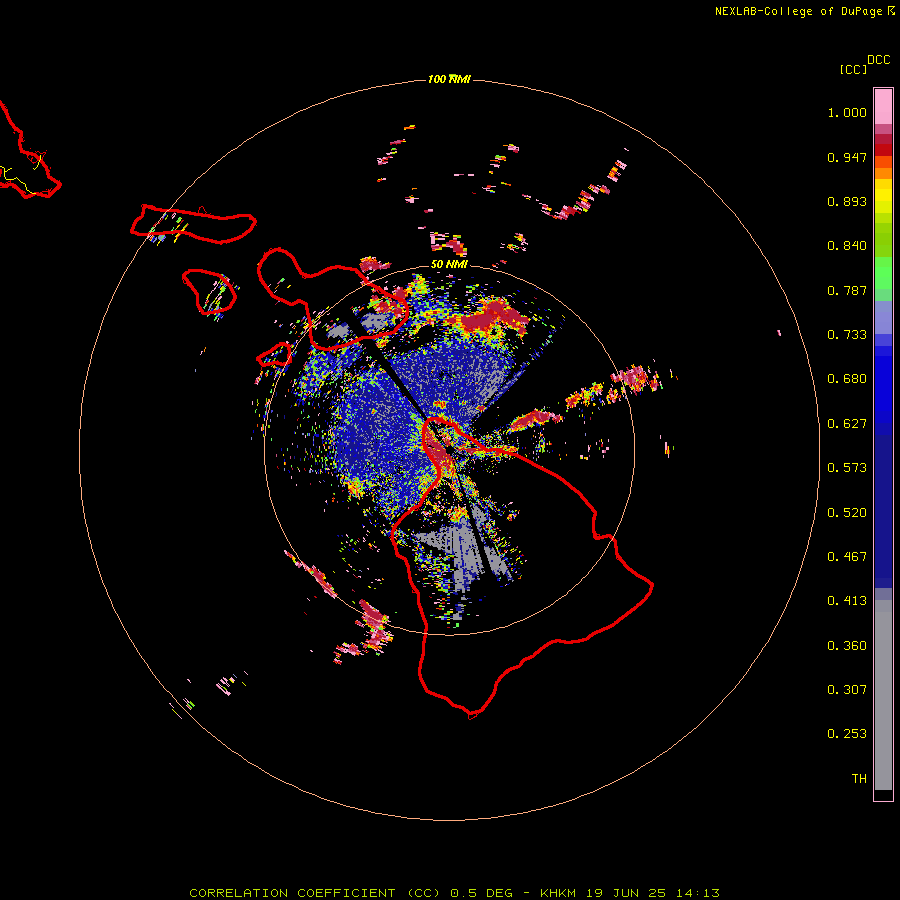The height and width of the screenshot is (900, 900).
Task: Click the 0.360 color scale value
Action: [847, 646]
